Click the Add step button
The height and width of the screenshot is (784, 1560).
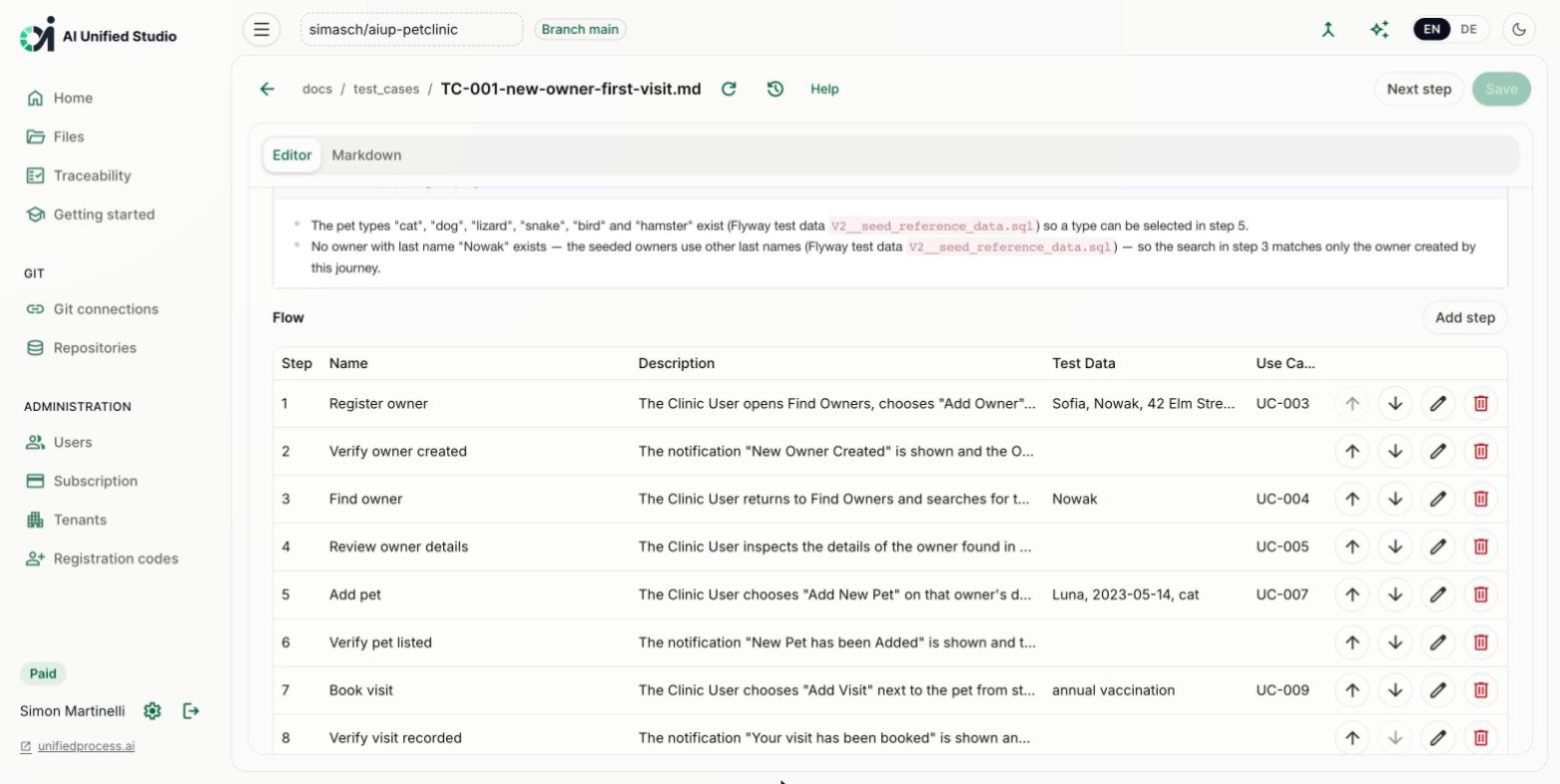point(1465,318)
